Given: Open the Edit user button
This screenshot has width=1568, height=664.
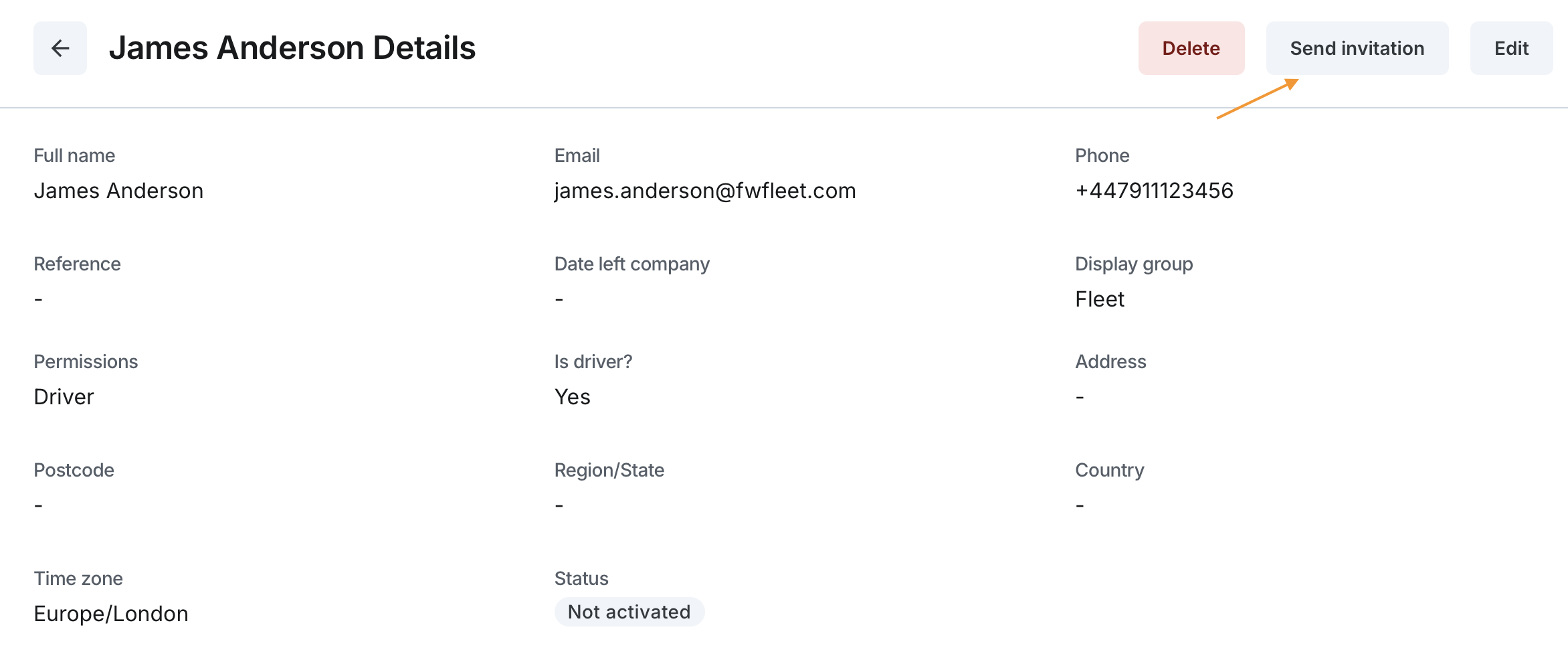Looking at the screenshot, I should (x=1510, y=48).
